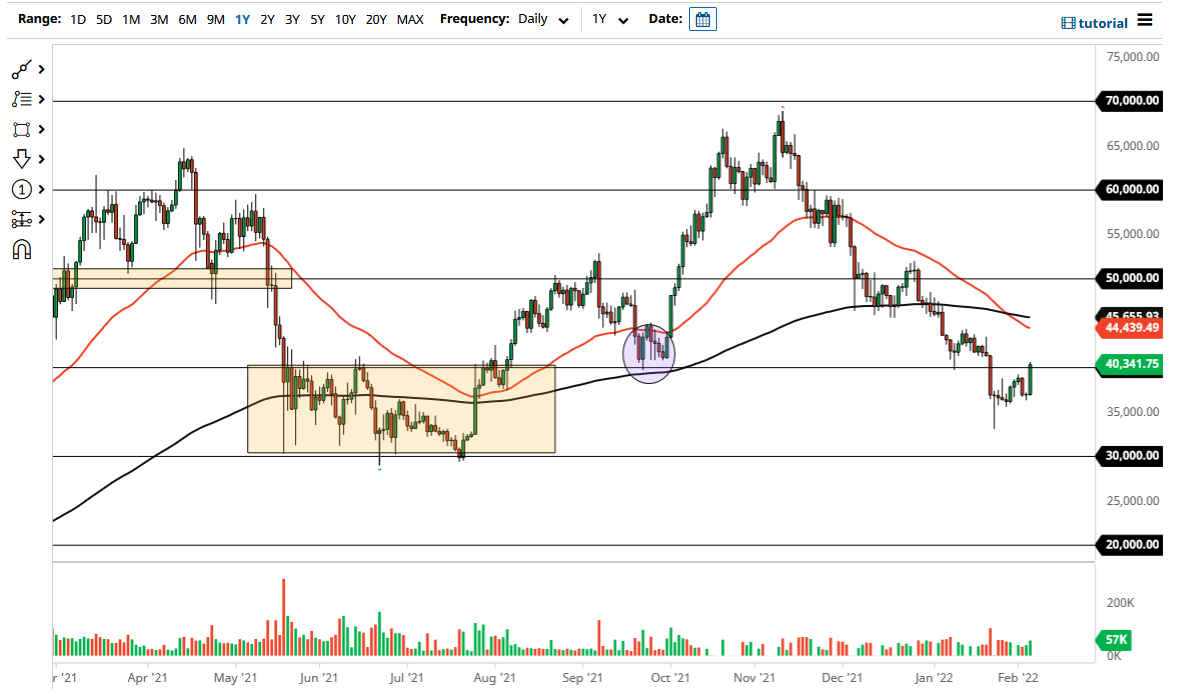Select the trend line drawing tool
The width and height of the screenshot is (1177, 700).
coord(19,69)
